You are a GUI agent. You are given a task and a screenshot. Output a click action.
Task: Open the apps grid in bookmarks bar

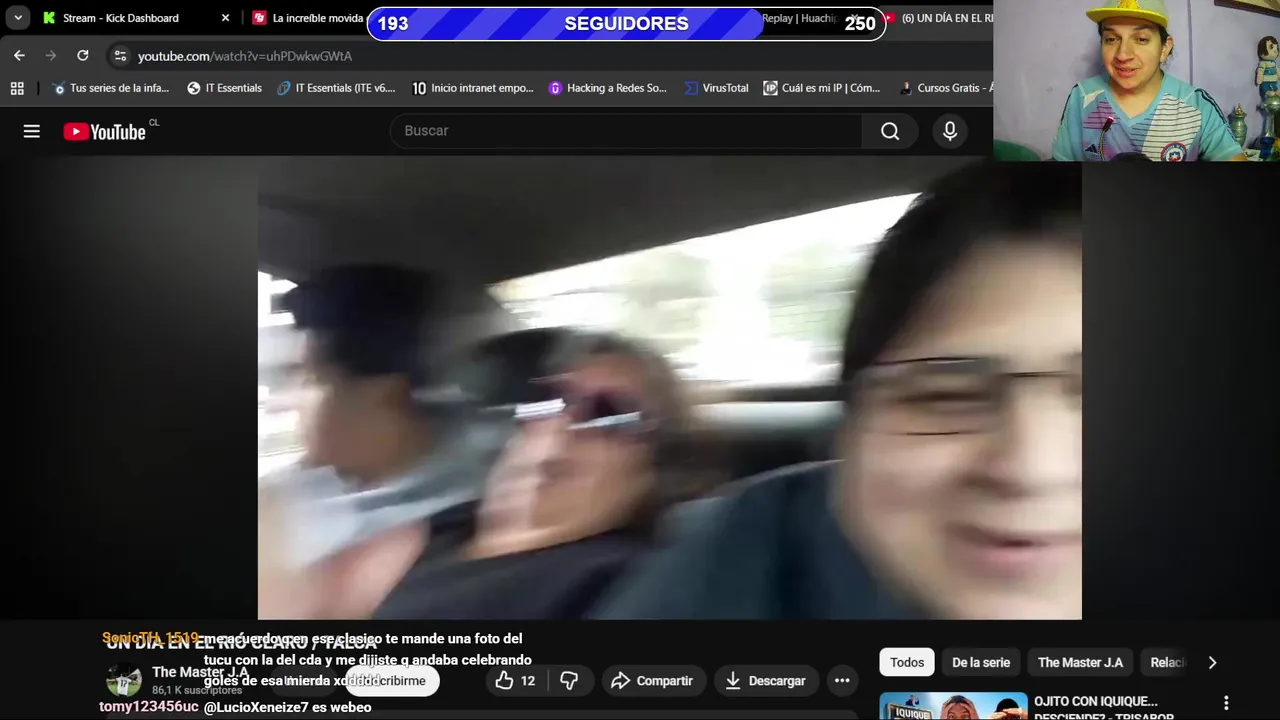click(x=17, y=88)
